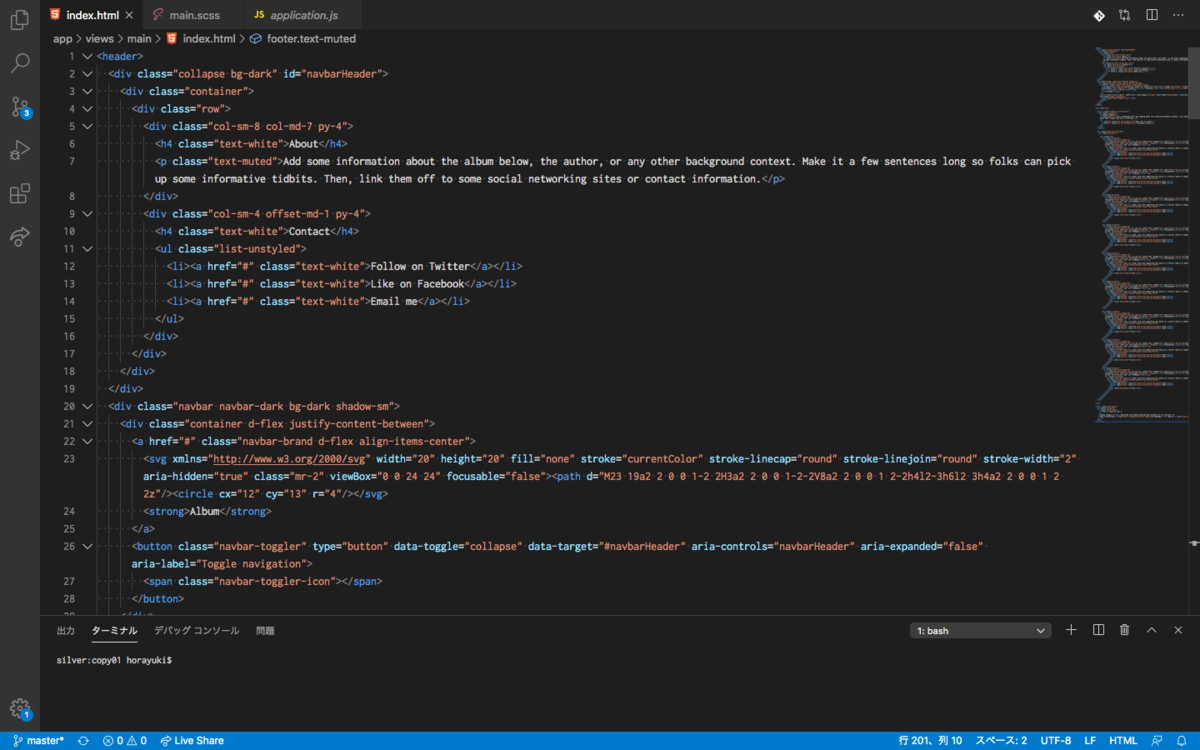
Task: Close the terminal panel
Action: pyautogui.click(x=1178, y=630)
